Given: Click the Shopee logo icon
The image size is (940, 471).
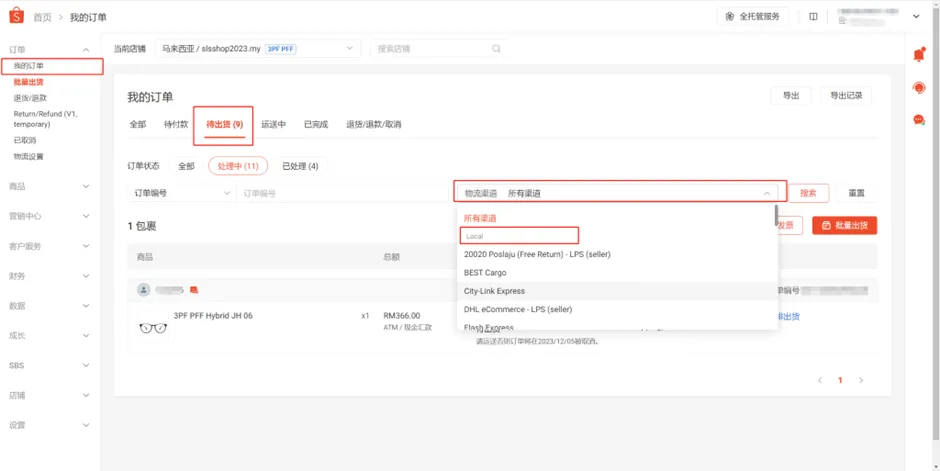Looking at the screenshot, I should click(16, 16).
